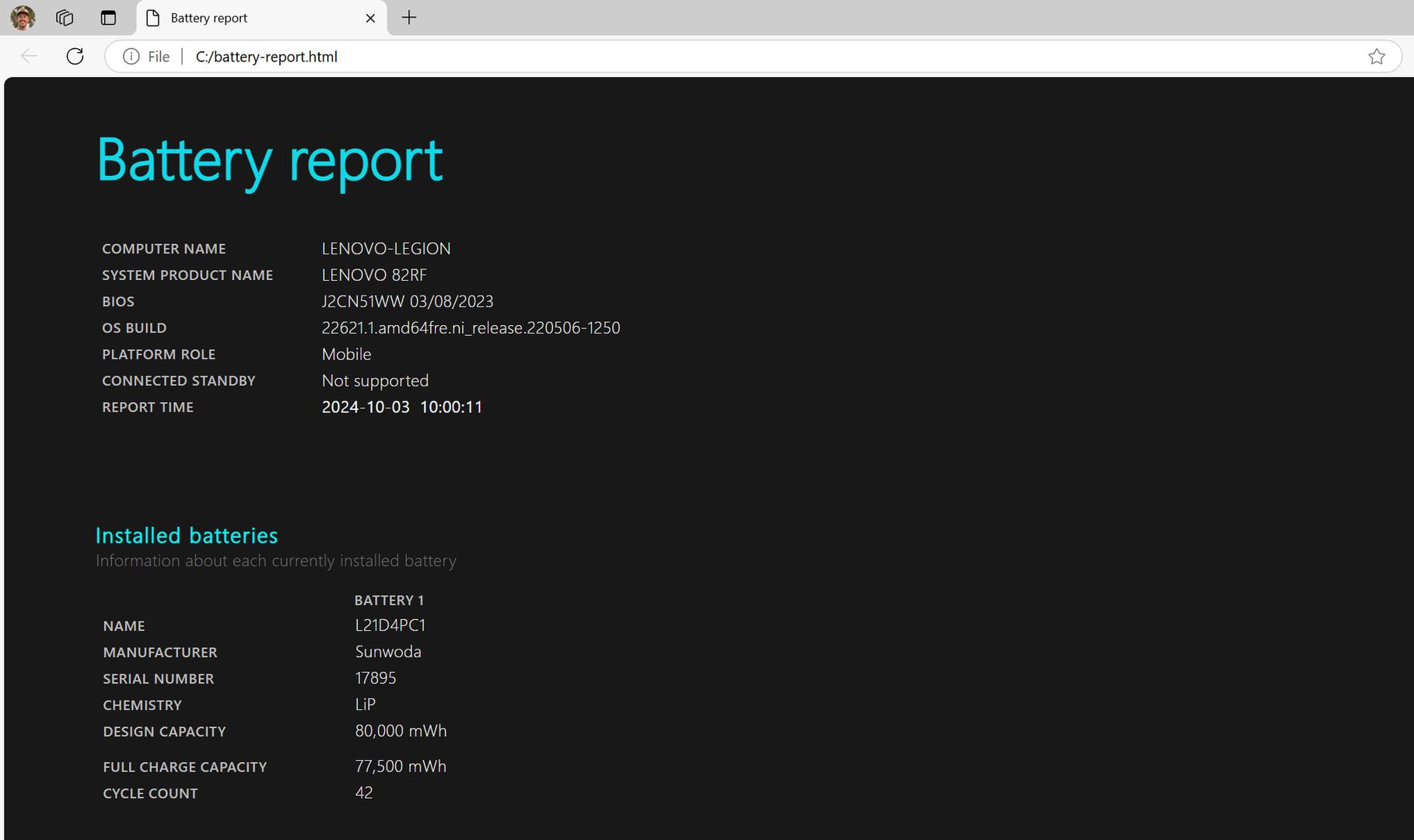Click the LENOVO-LEGION computer name value
1414x840 pixels.
[386, 249]
